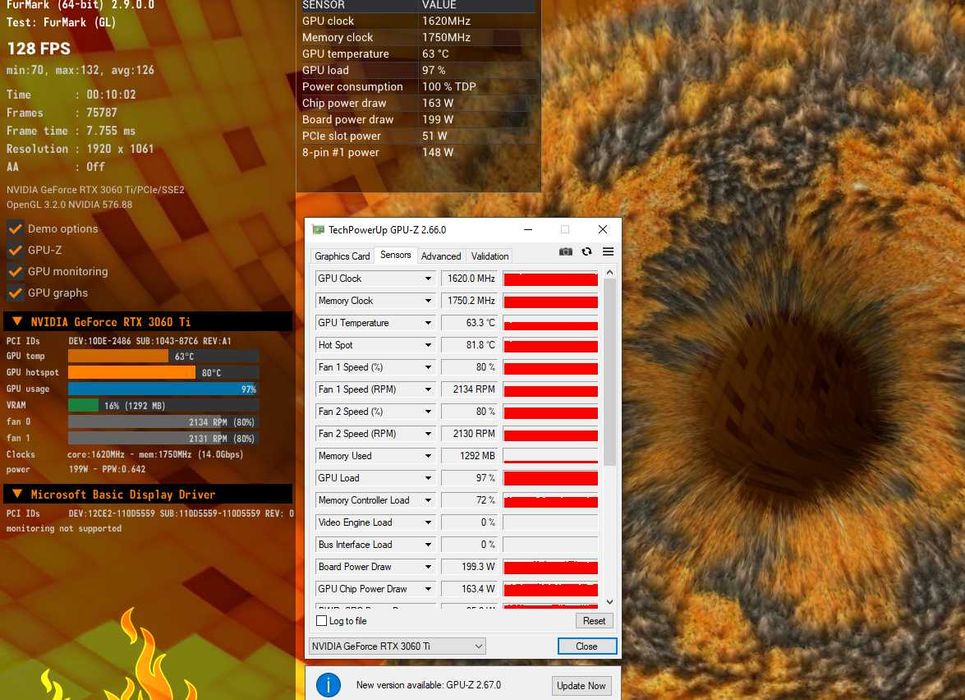Open the Fan 2 Speed (%) dropdown
965x700 pixels.
click(x=428, y=411)
